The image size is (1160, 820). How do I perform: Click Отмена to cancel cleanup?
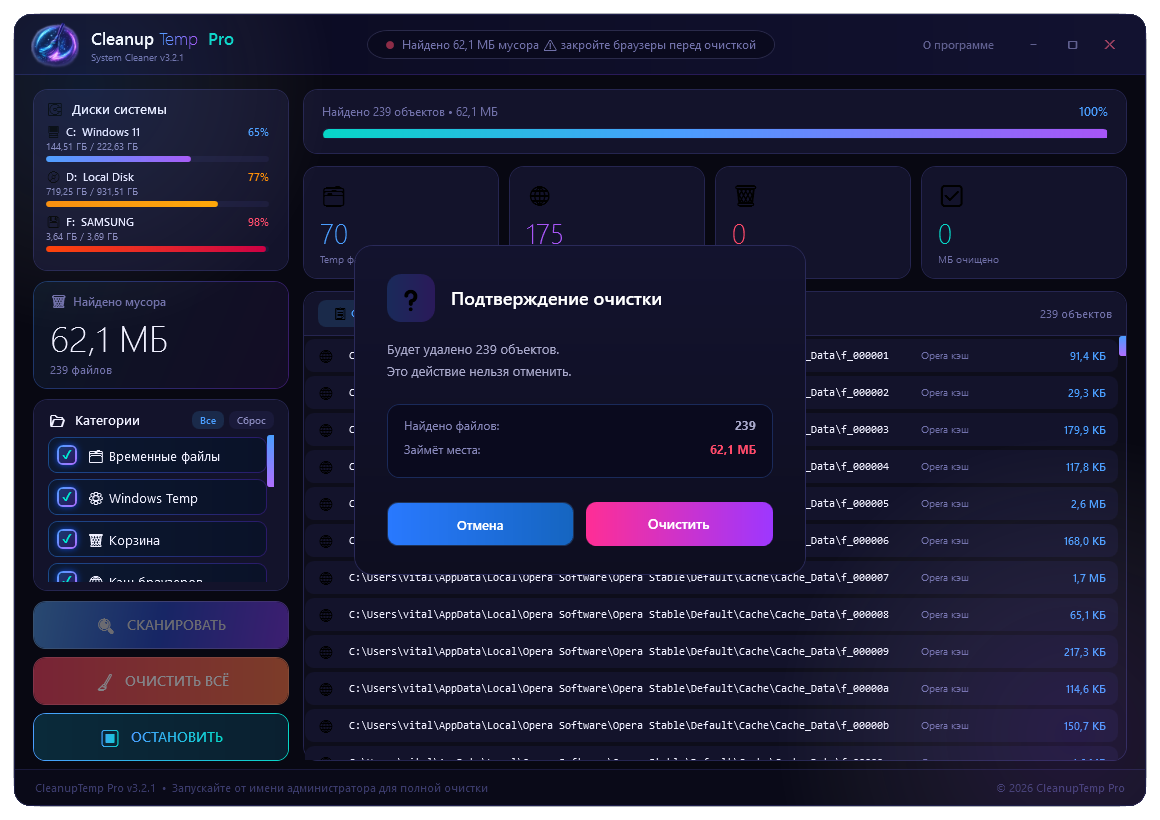click(480, 524)
